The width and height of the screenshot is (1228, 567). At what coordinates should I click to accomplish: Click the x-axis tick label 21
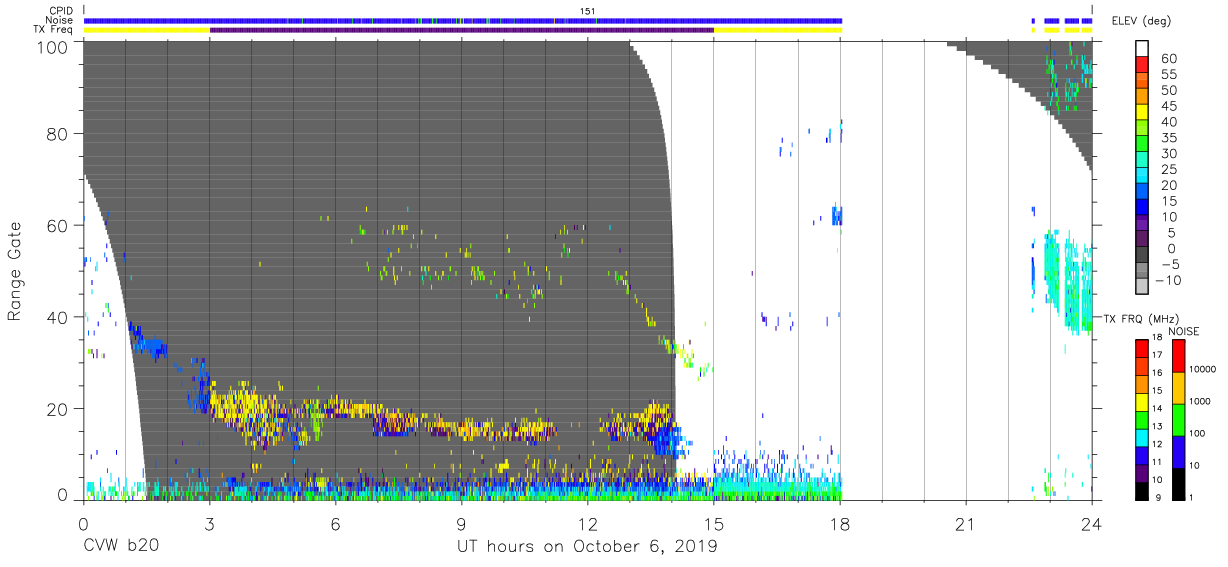(x=966, y=524)
